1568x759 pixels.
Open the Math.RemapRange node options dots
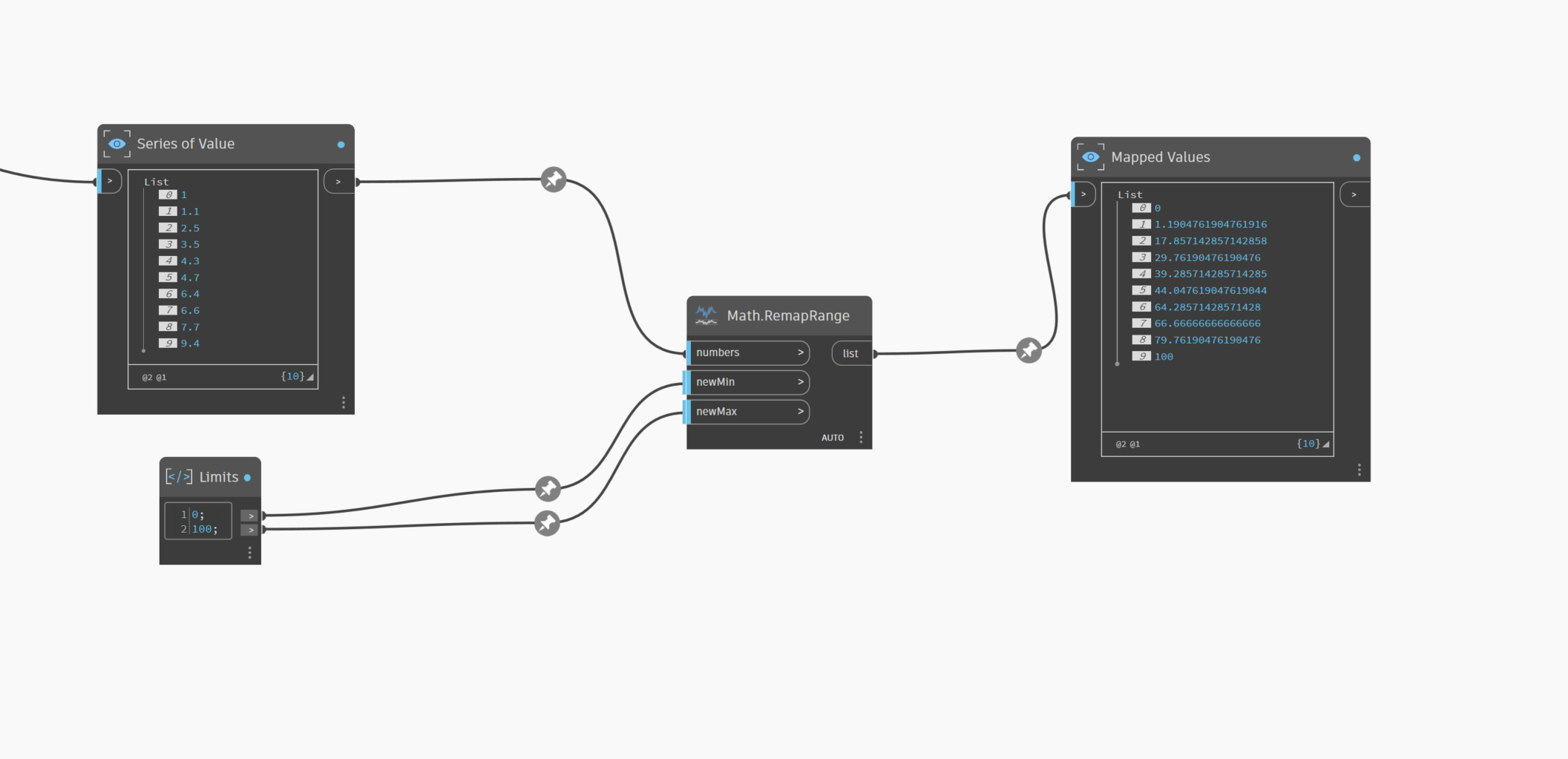tap(861, 437)
